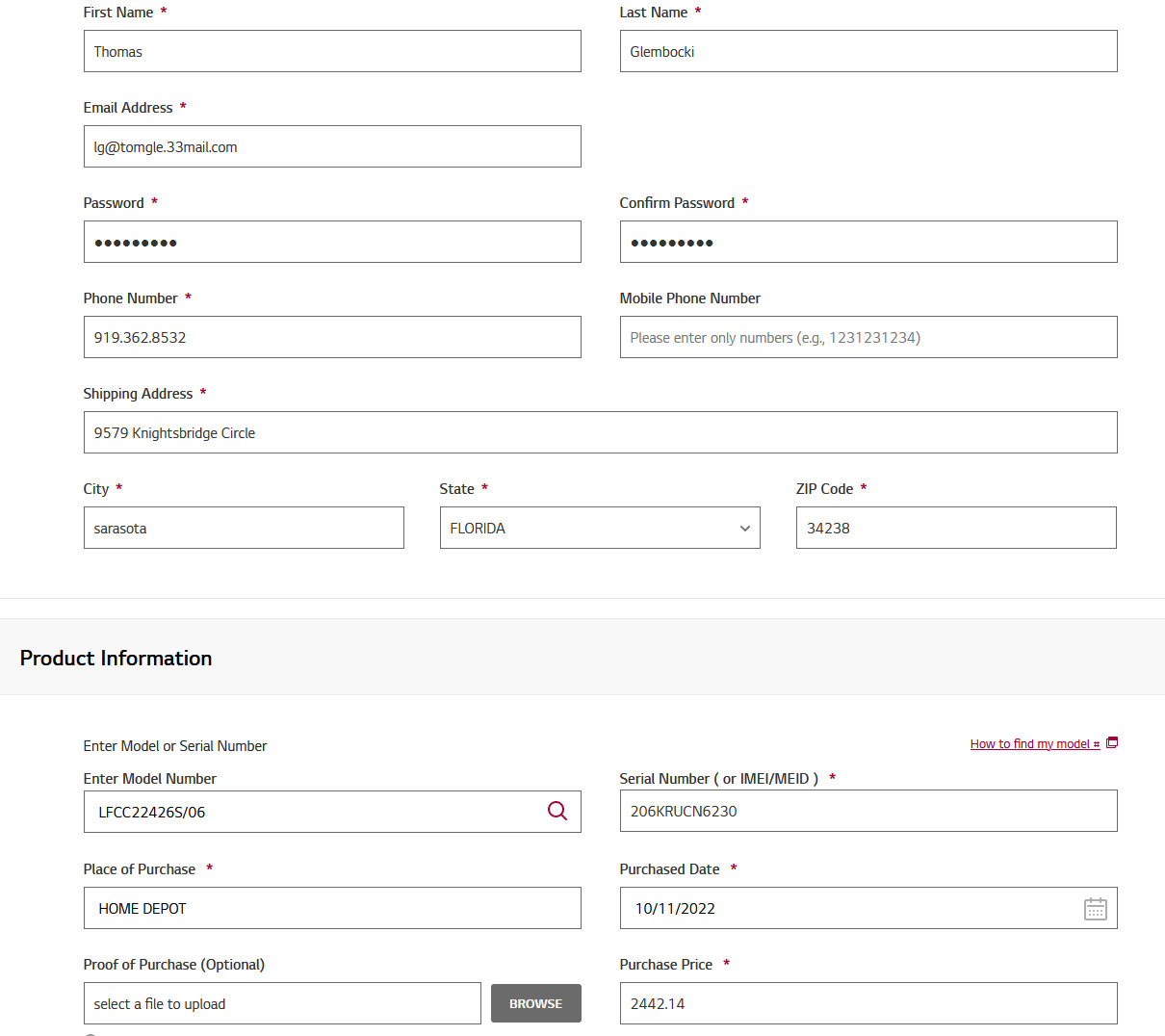Click the Confirm Password label
This screenshot has height=1036, width=1165.
[677, 203]
